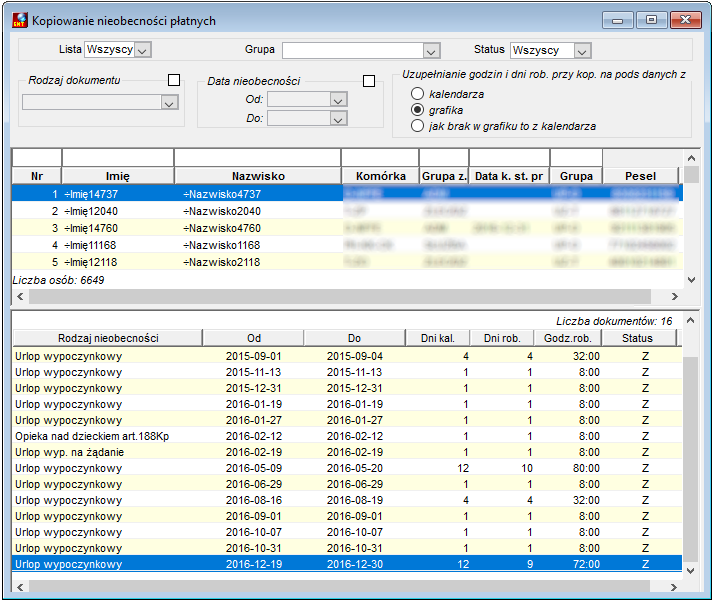Enable the Rodzaj dokumentu checkbox
This screenshot has width=713, height=601.
174,80
